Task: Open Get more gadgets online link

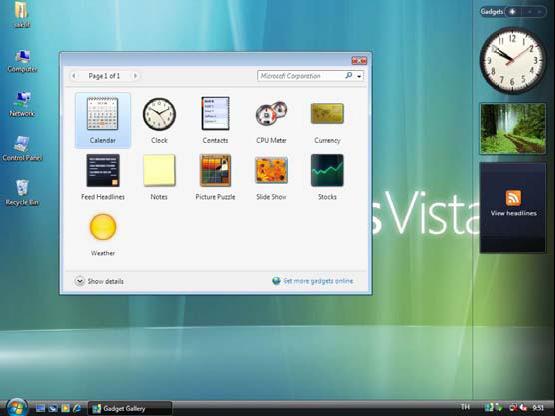Action: 318,281
